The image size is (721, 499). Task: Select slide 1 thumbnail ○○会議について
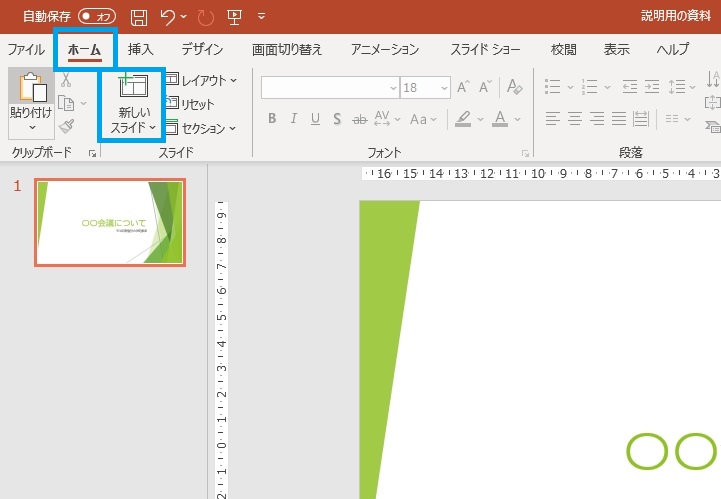110,223
